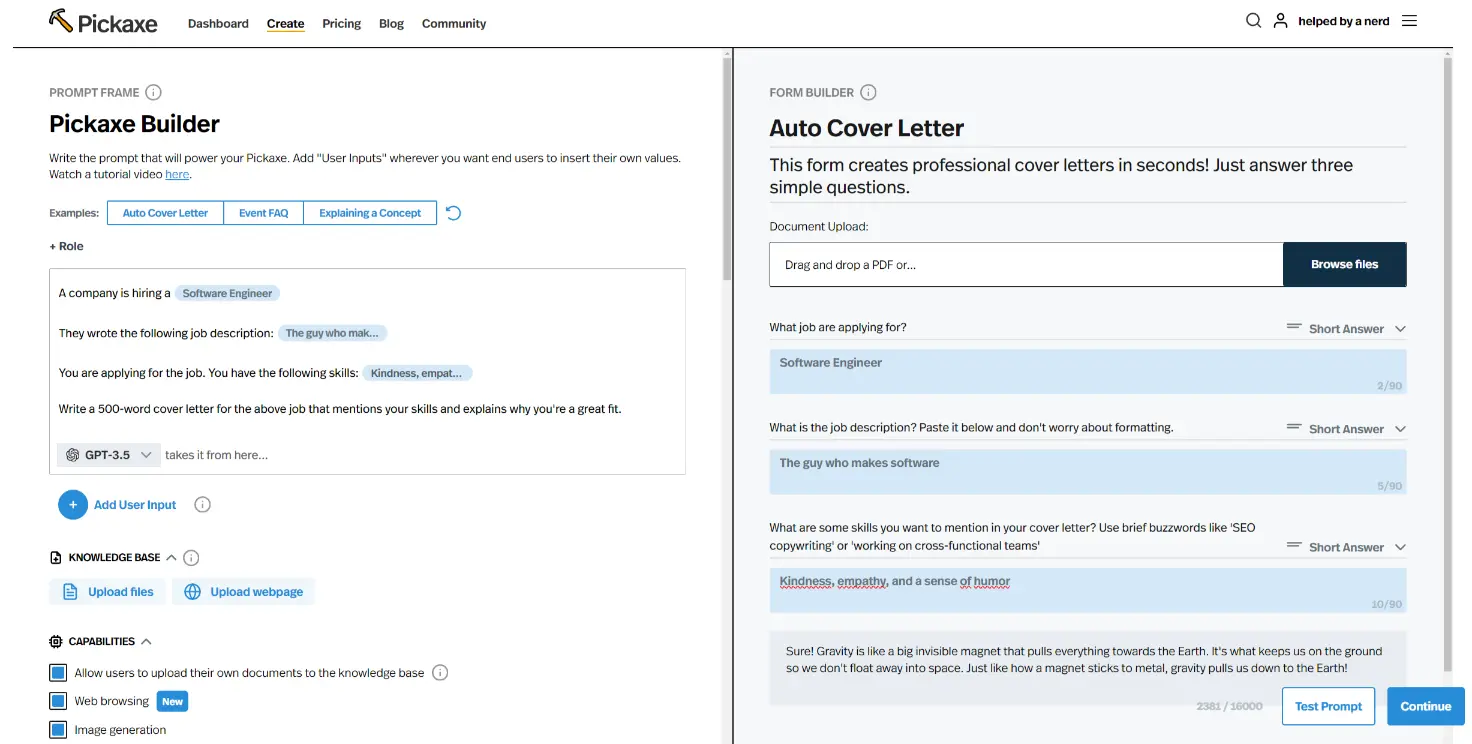Collapse the Knowledge Base section chevron

pyautogui.click(x=171, y=557)
